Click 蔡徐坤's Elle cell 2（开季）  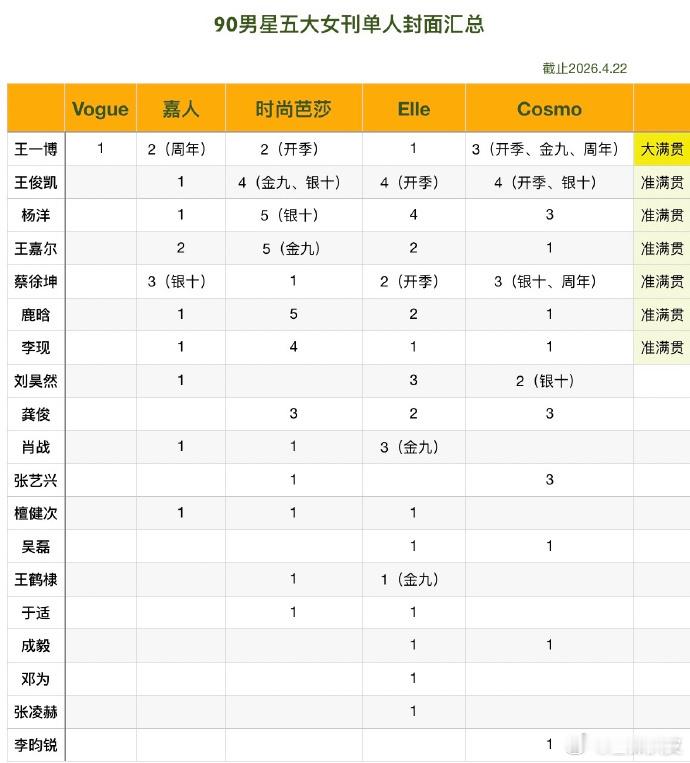pos(414,281)
